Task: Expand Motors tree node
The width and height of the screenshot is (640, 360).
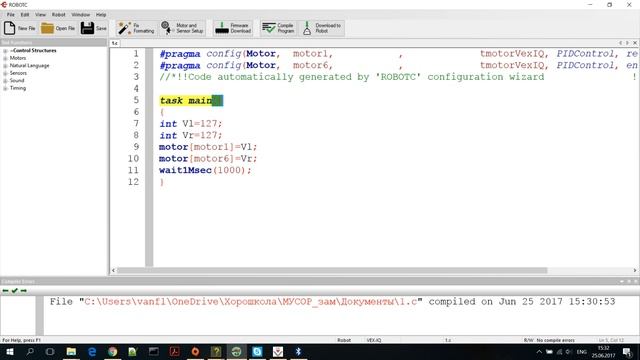Action: [x=5, y=58]
